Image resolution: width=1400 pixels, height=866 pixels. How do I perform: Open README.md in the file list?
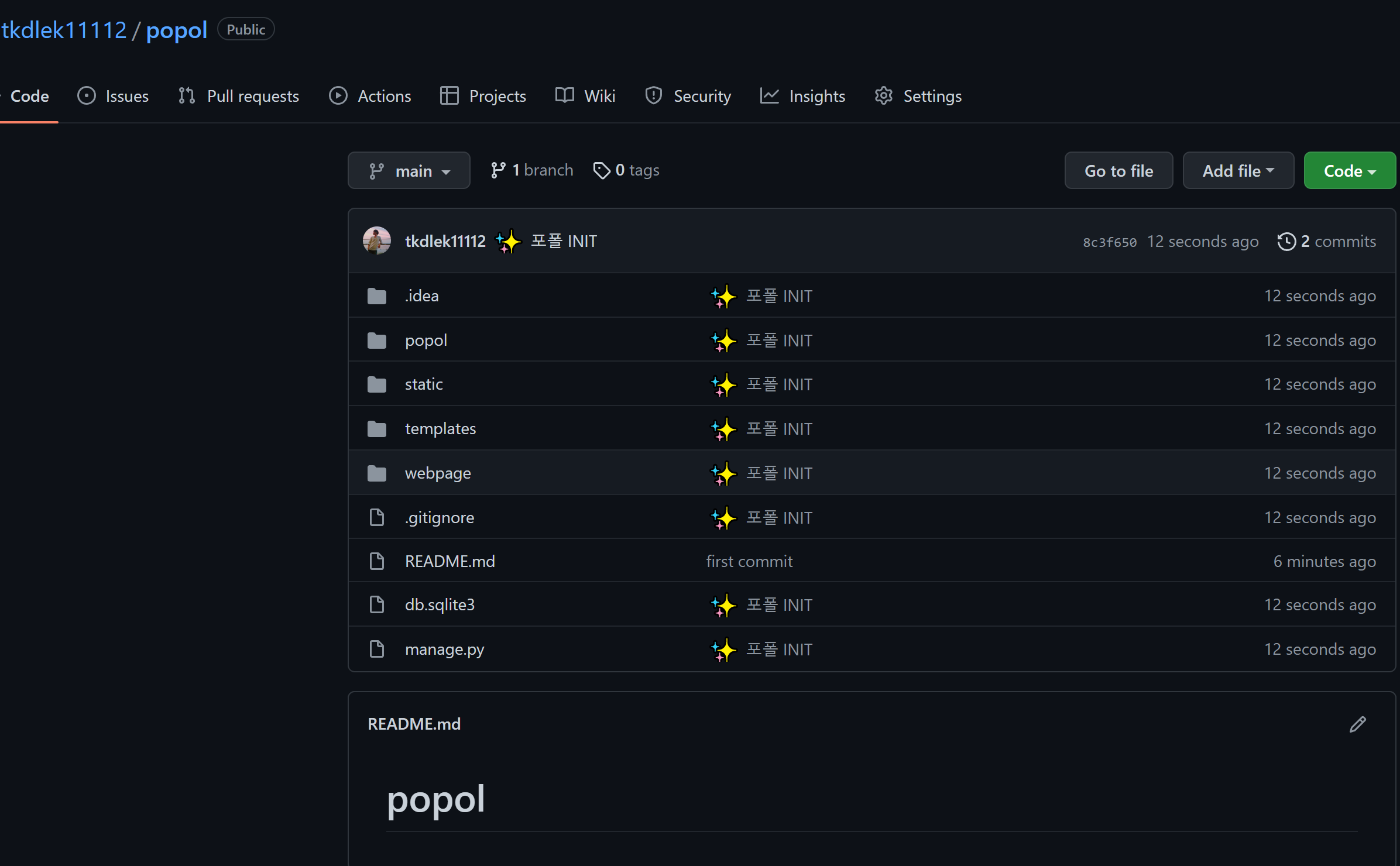pos(449,562)
